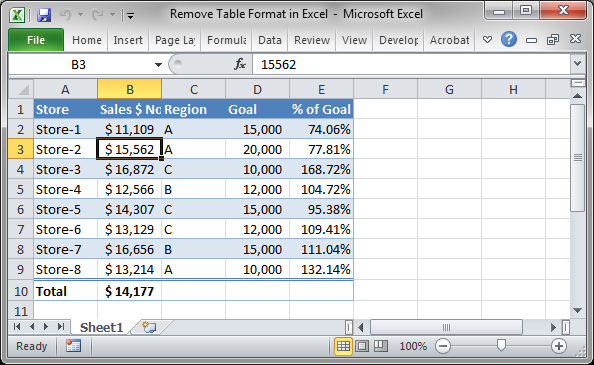Click the Undo arrow icon

(66, 15)
